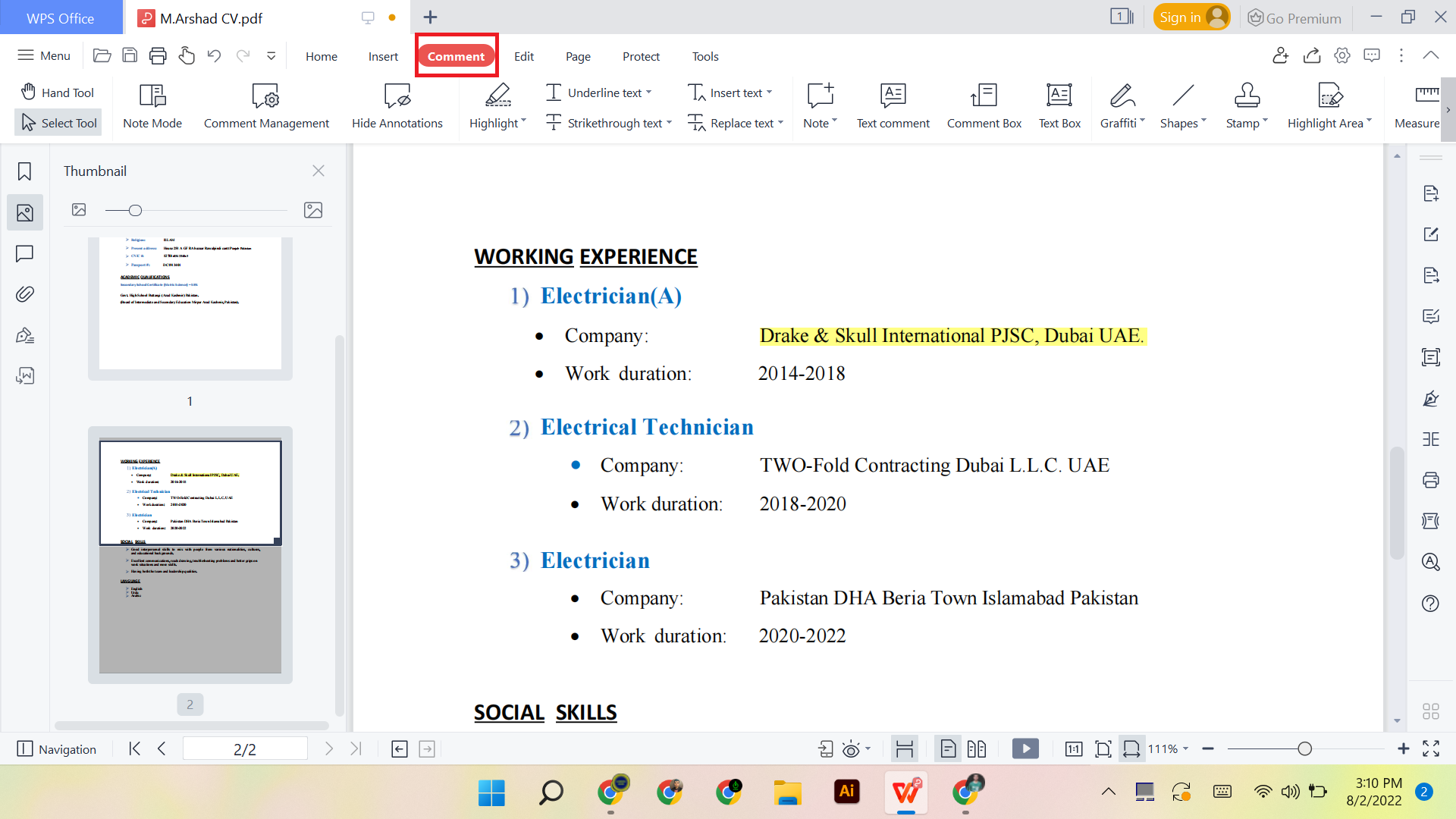The height and width of the screenshot is (819, 1456).
Task: Set zoom to actual size 1:1
Action: click(x=1074, y=748)
